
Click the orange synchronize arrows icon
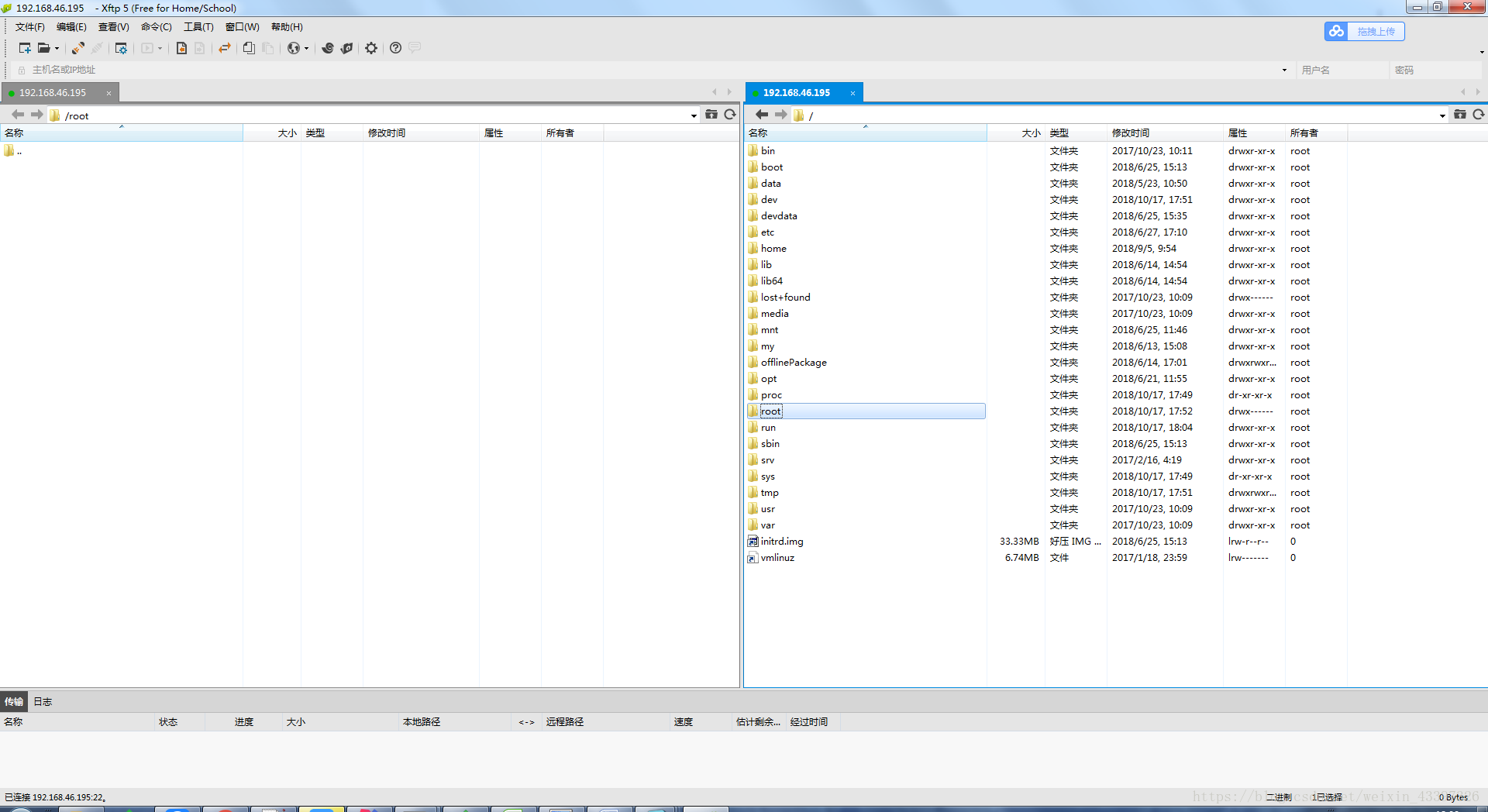225,48
